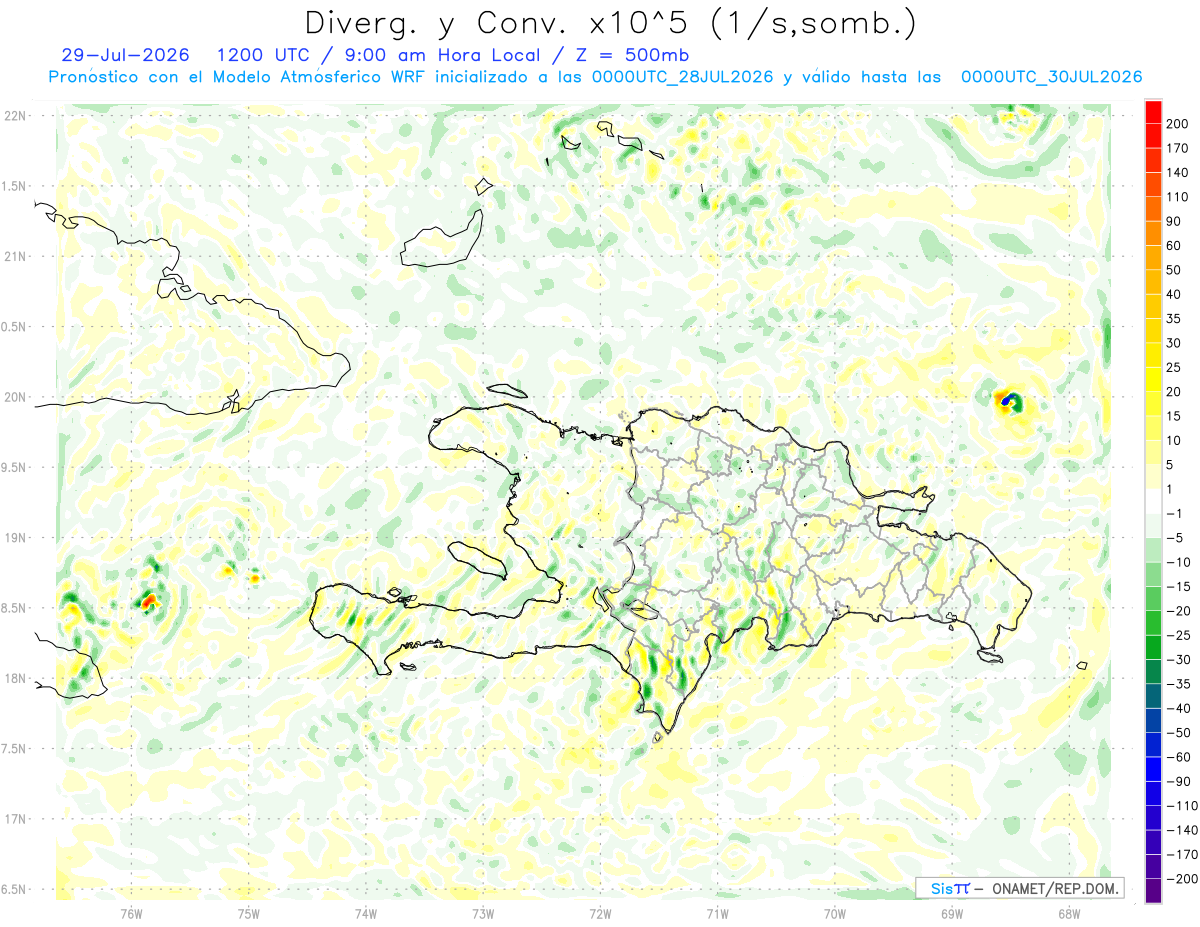The width and height of the screenshot is (1200, 927).
Task: Pick the red top segment of the colorbar
Action: click(1153, 111)
